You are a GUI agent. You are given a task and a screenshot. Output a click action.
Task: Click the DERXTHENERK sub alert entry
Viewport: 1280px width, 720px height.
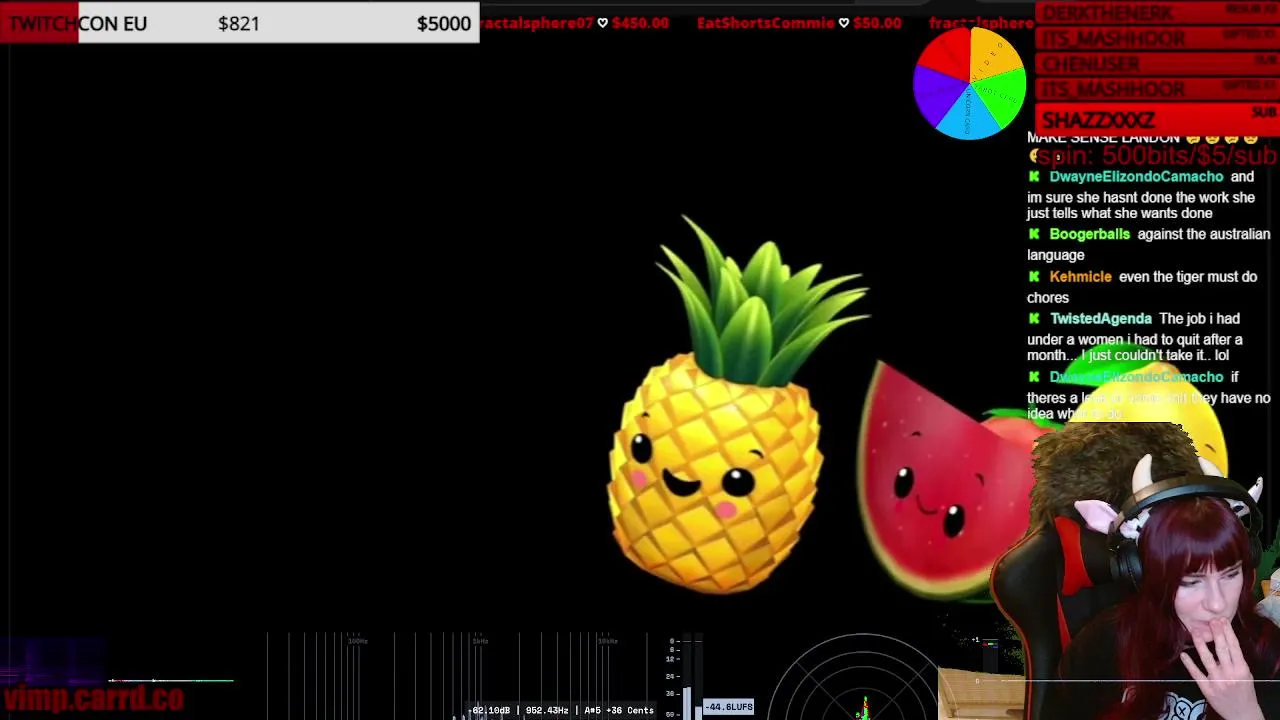point(1157,13)
